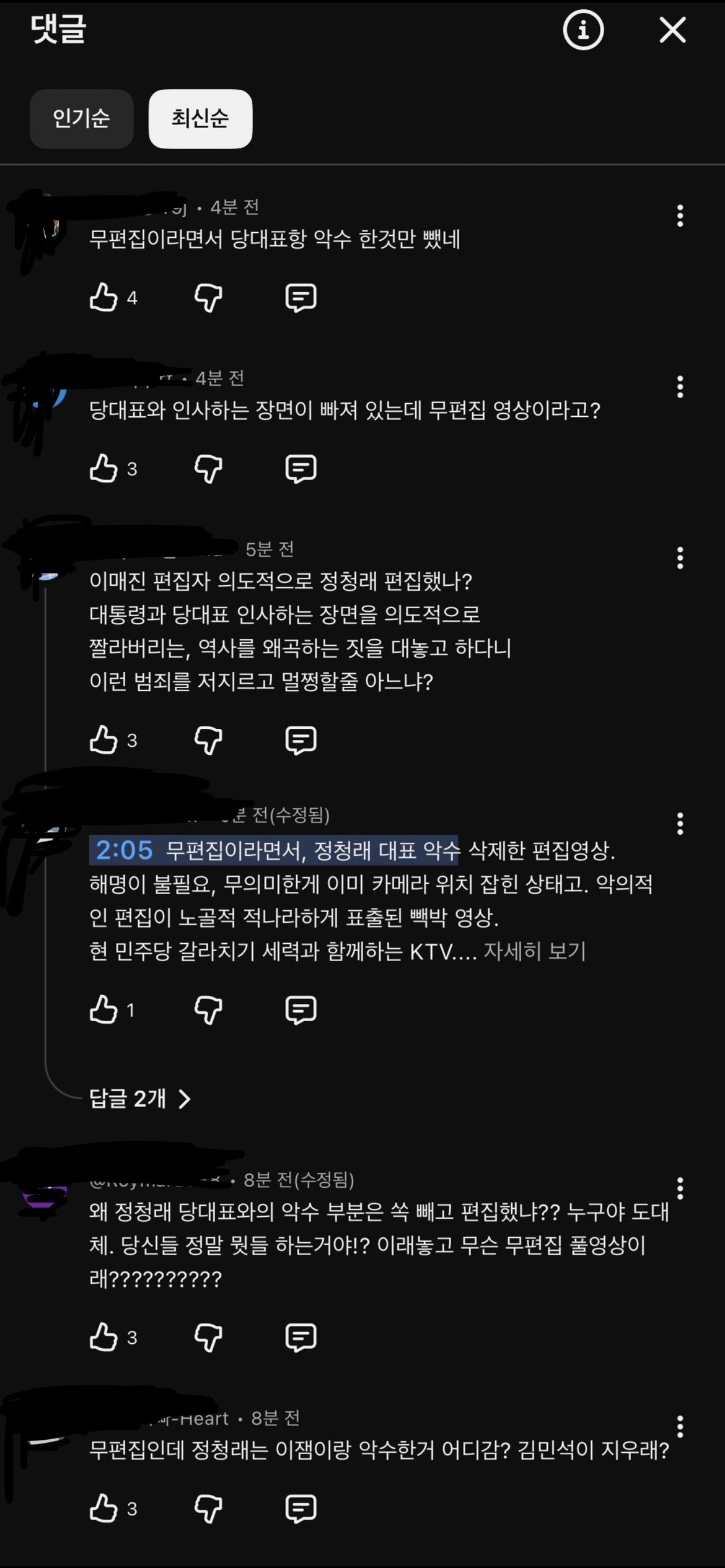
Task: Sort comments by 인기순
Action: click(x=81, y=118)
